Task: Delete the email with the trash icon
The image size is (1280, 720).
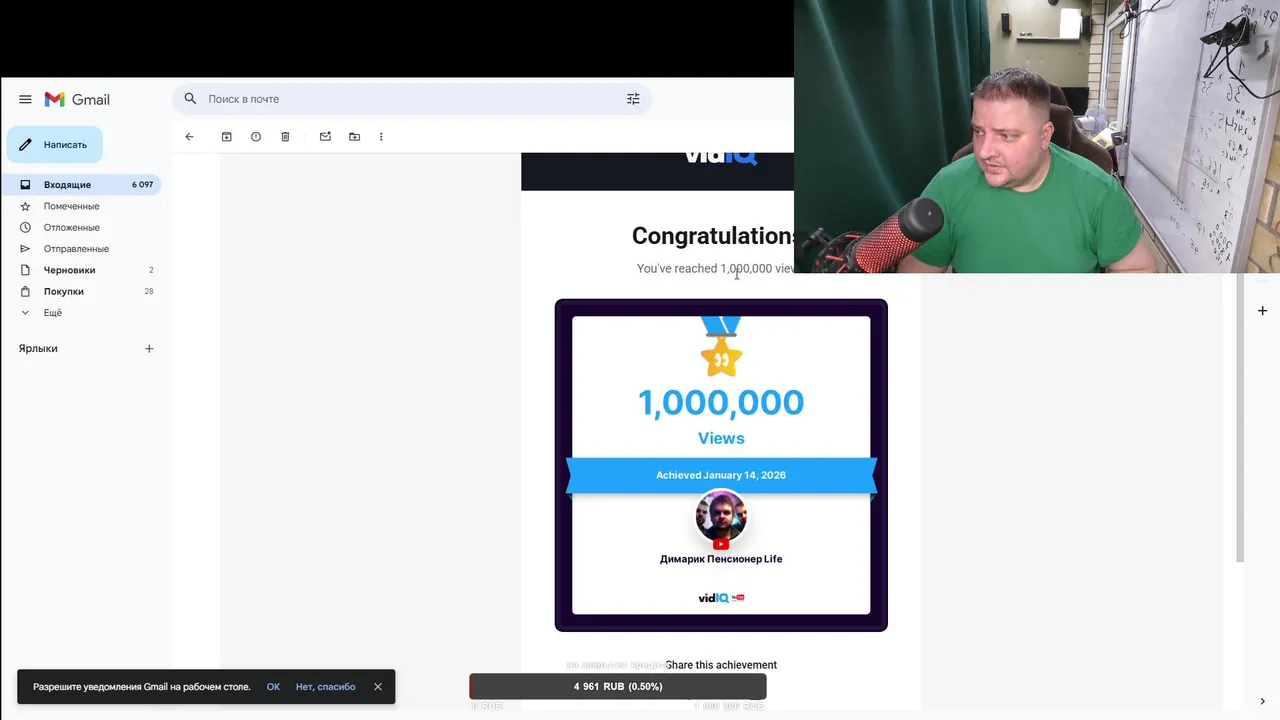Action: point(285,137)
